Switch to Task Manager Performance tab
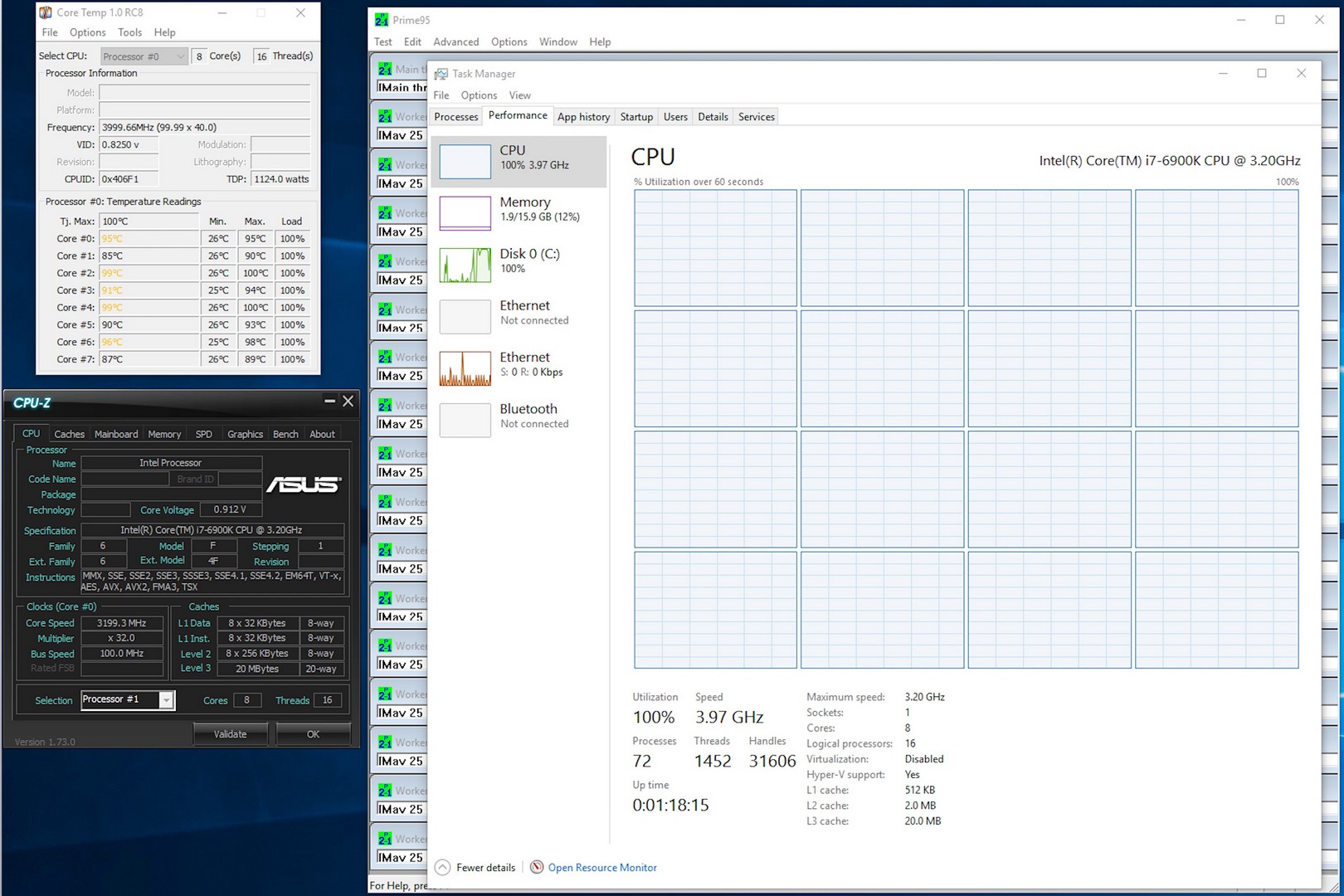This screenshot has height=896, width=1344. tap(518, 115)
